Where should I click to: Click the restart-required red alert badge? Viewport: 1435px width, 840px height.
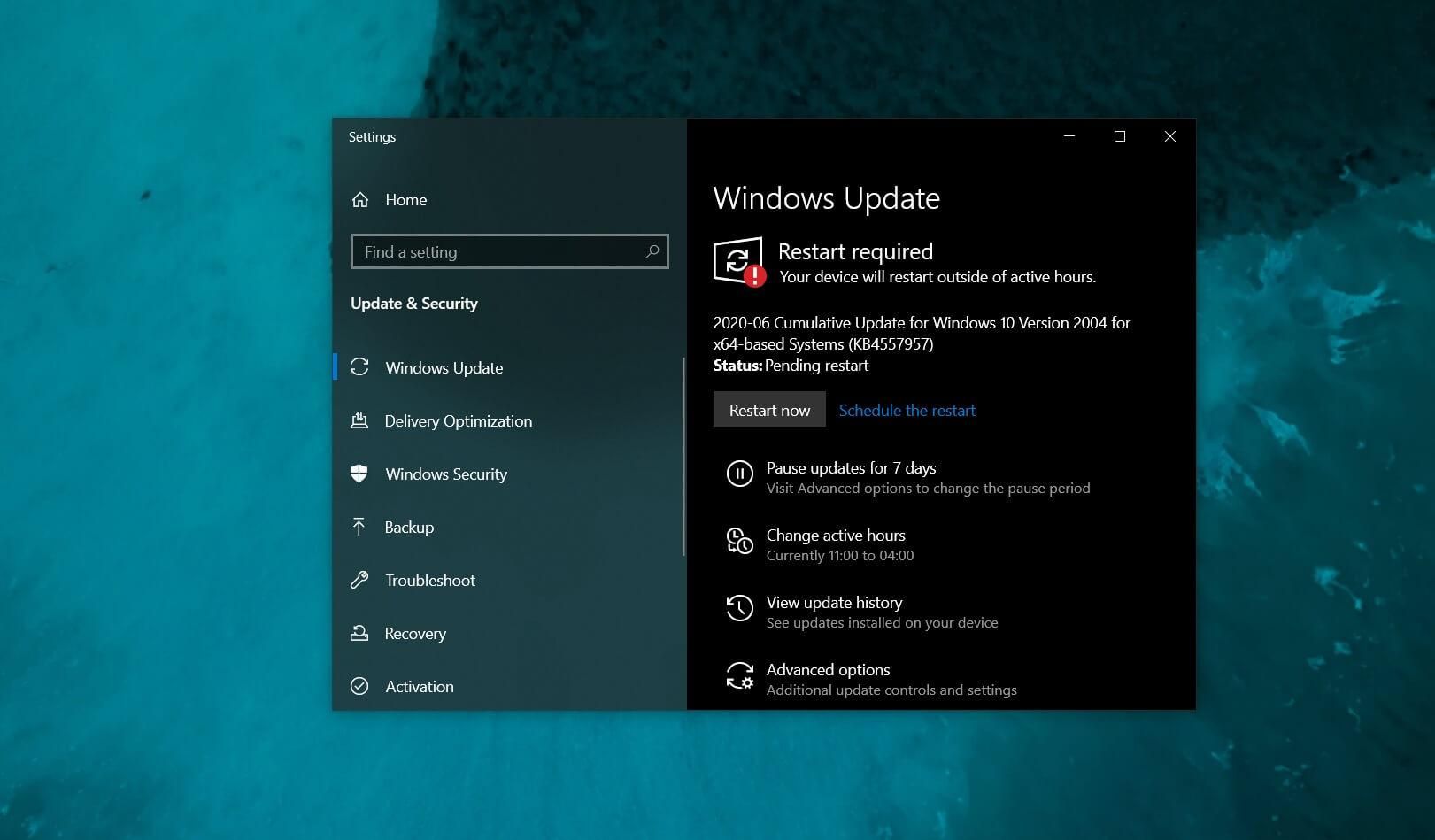tap(754, 275)
